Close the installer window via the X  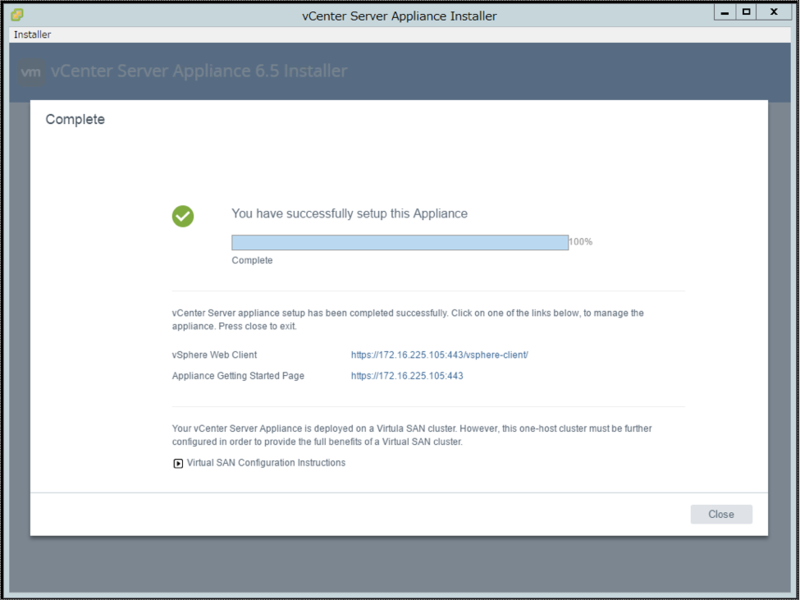[774, 12]
